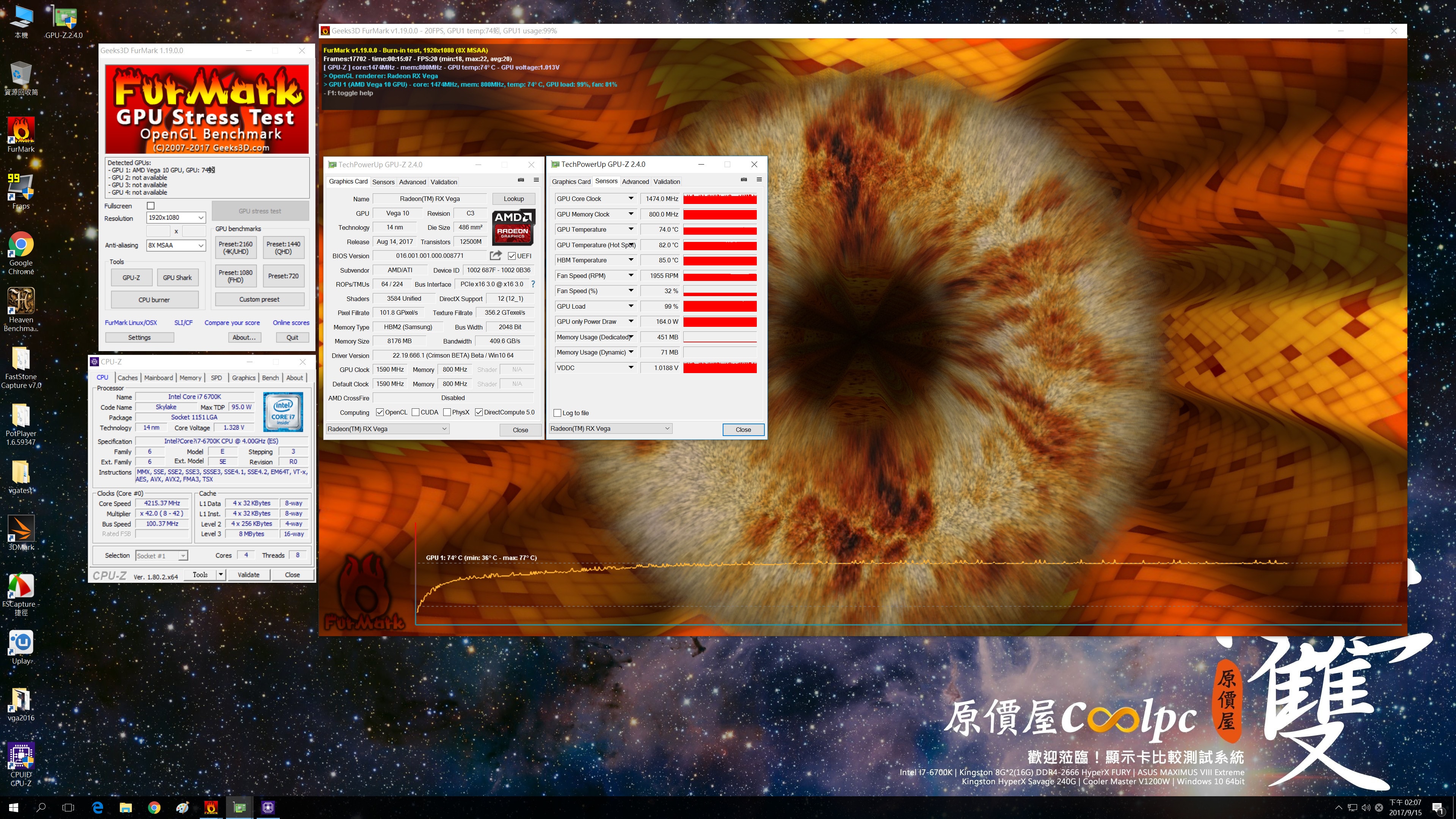Toggle the UEFI checkbox in GPU-Z

(x=511, y=256)
